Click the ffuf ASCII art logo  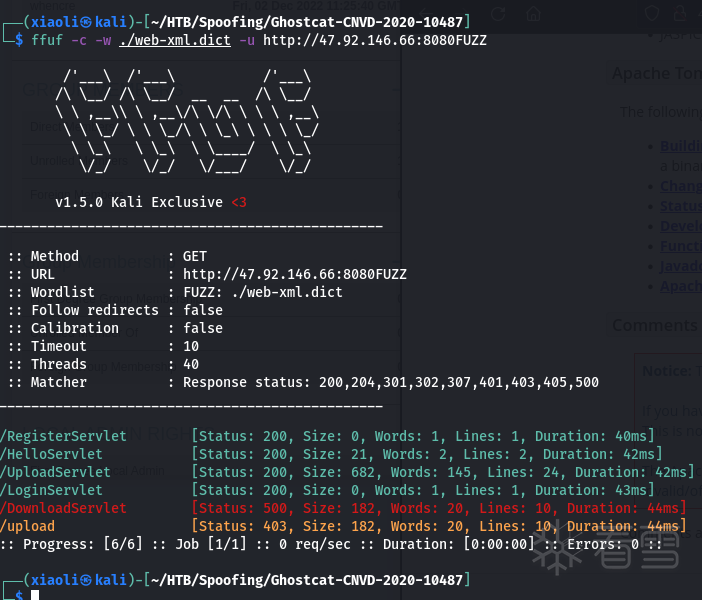(x=189, y=120)
